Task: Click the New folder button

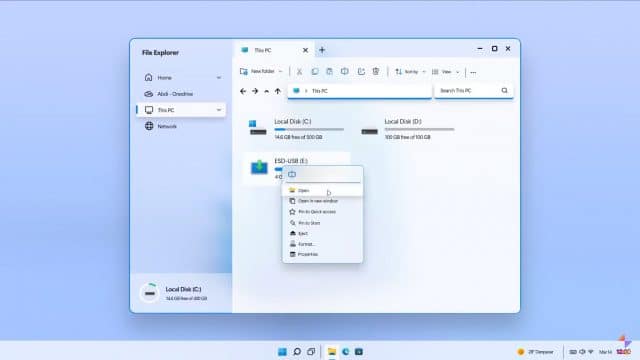Action: point(257,71)
